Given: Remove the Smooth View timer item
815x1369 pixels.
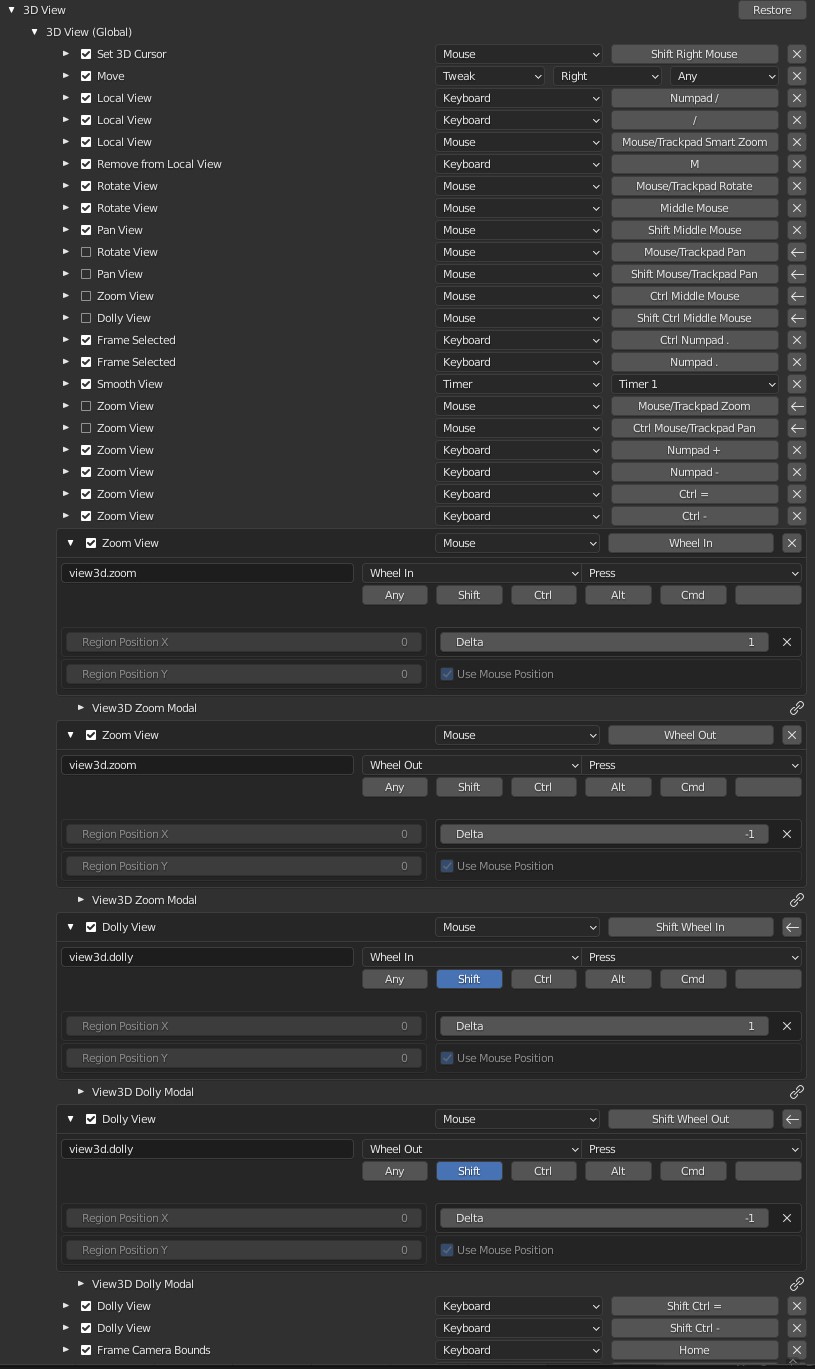Looking at the screenshot, I should pyautogui.click(x=796, y=384).
